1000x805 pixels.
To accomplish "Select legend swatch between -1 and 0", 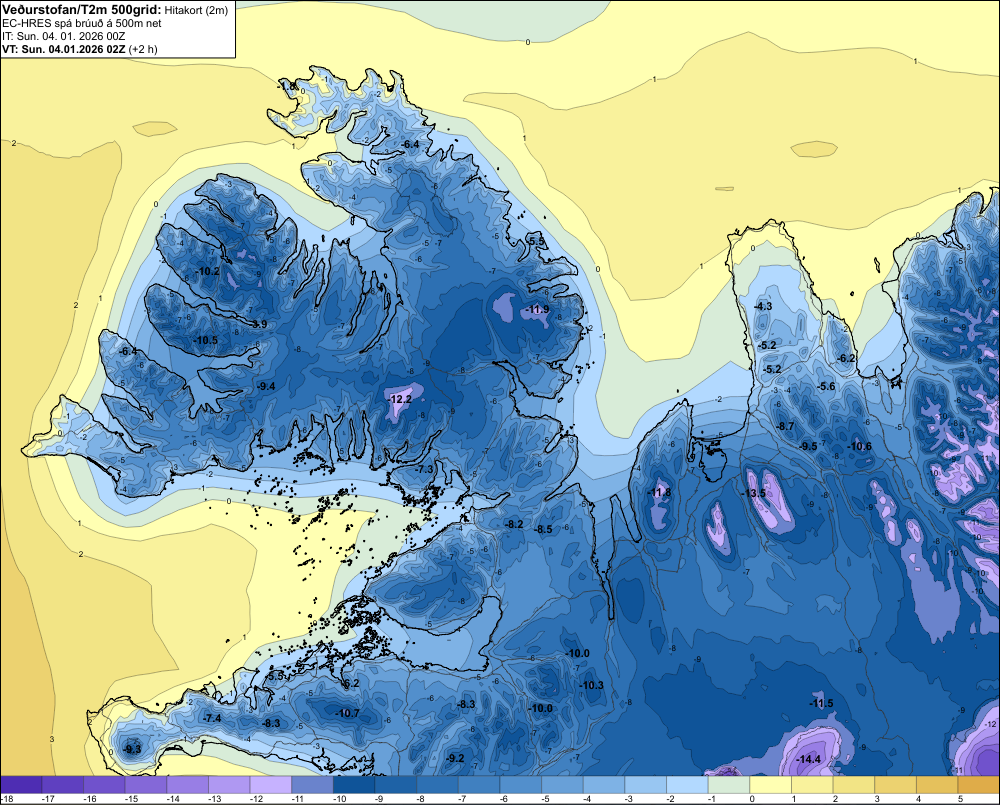I will 729,785.
